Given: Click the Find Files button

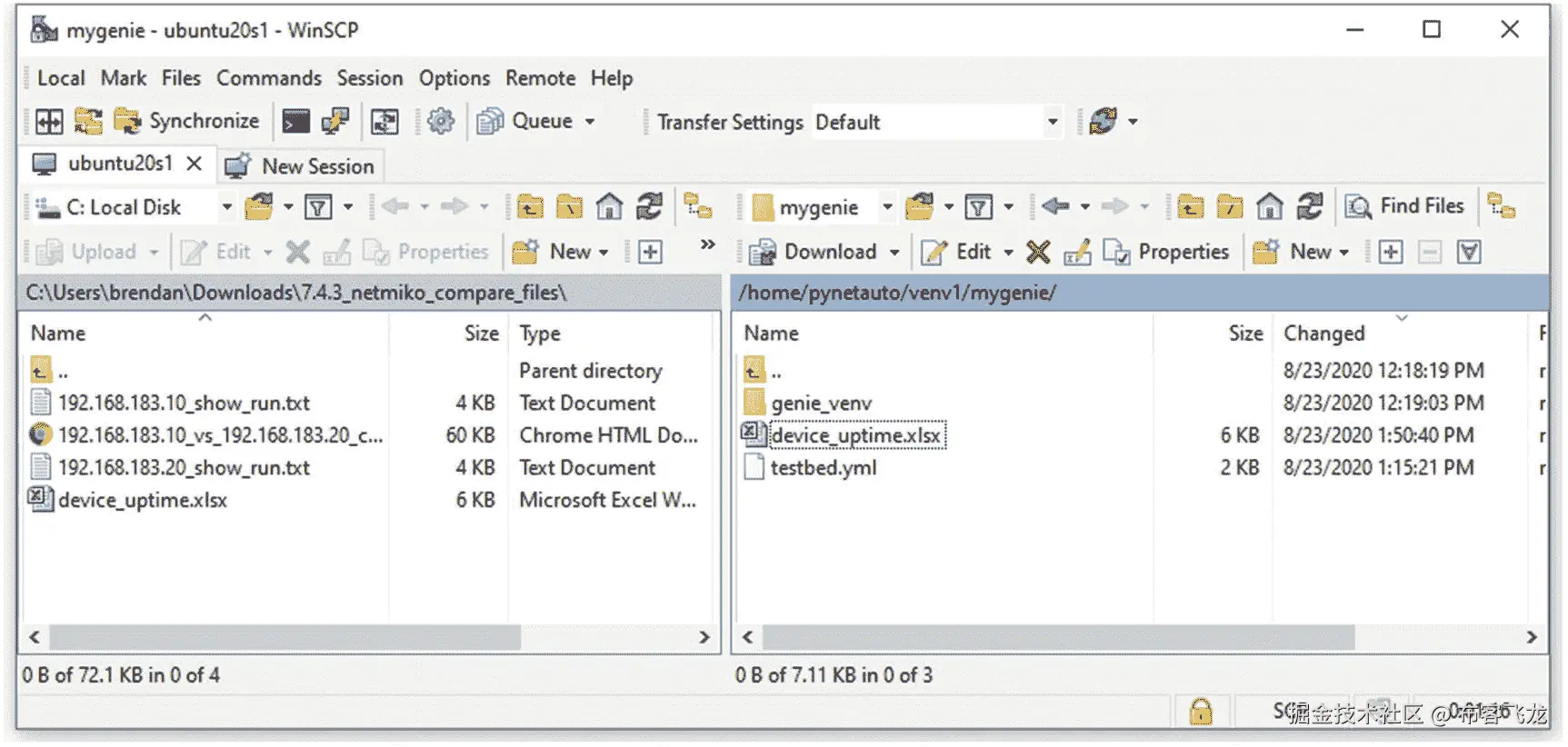Looking at the screenshot, I should pyautogui.click(x=1405, y=207).
